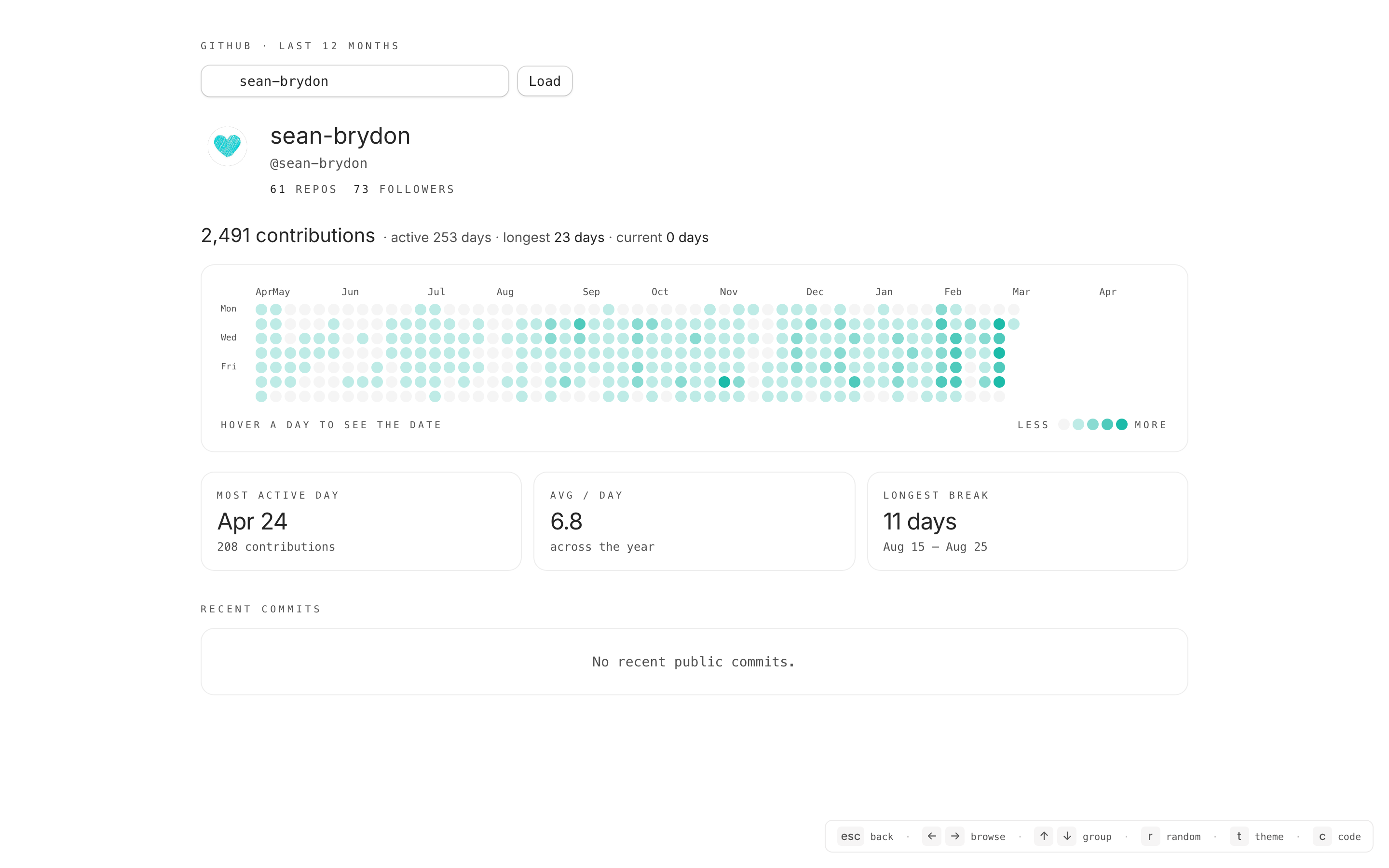
Task: Click the sean-brydon profile name heading
Action: pyautogui.click(x=340, y=136)
